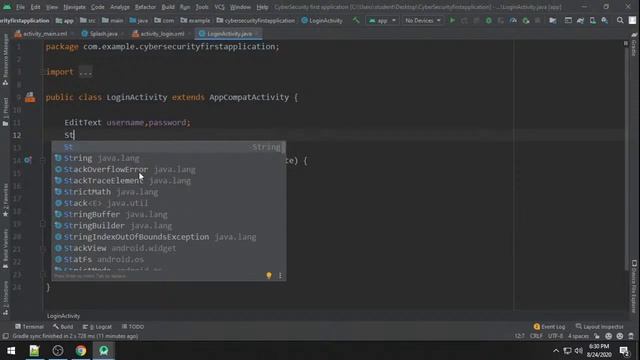
Task: Open the Windows Start menu
Action: tap(11, 351)
